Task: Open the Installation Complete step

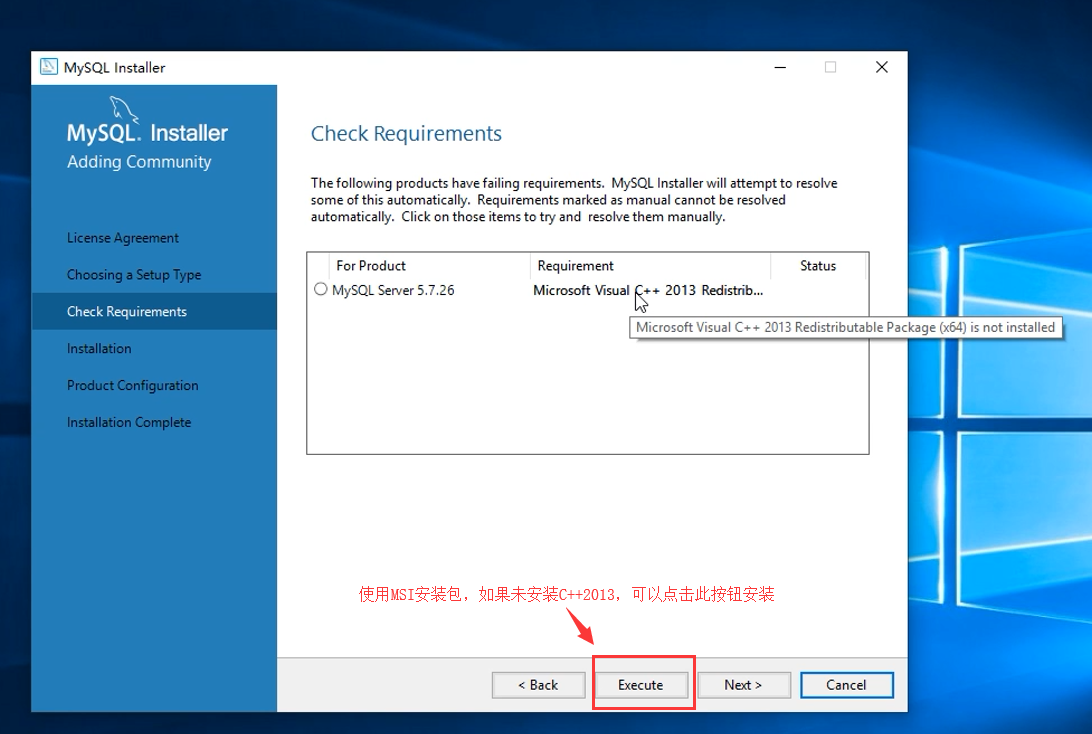Action: (129, 422)
